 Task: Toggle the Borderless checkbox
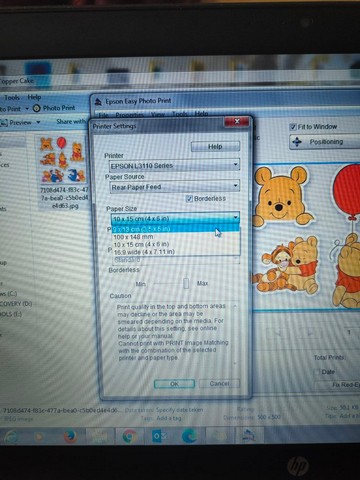(189, 199)
